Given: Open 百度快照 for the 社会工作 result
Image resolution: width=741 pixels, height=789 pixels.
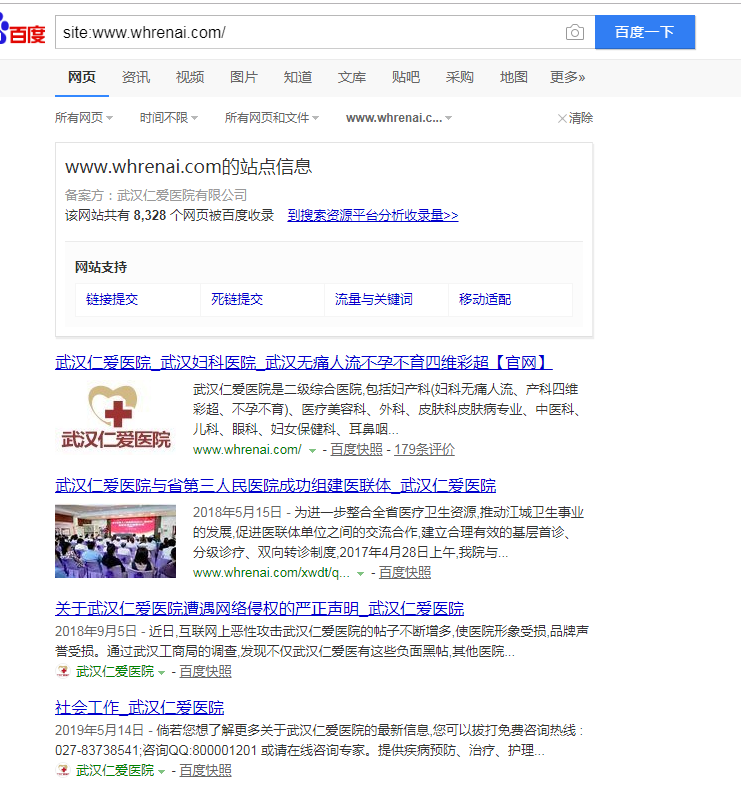Looking at the screenshot, I should coord(205,771).
